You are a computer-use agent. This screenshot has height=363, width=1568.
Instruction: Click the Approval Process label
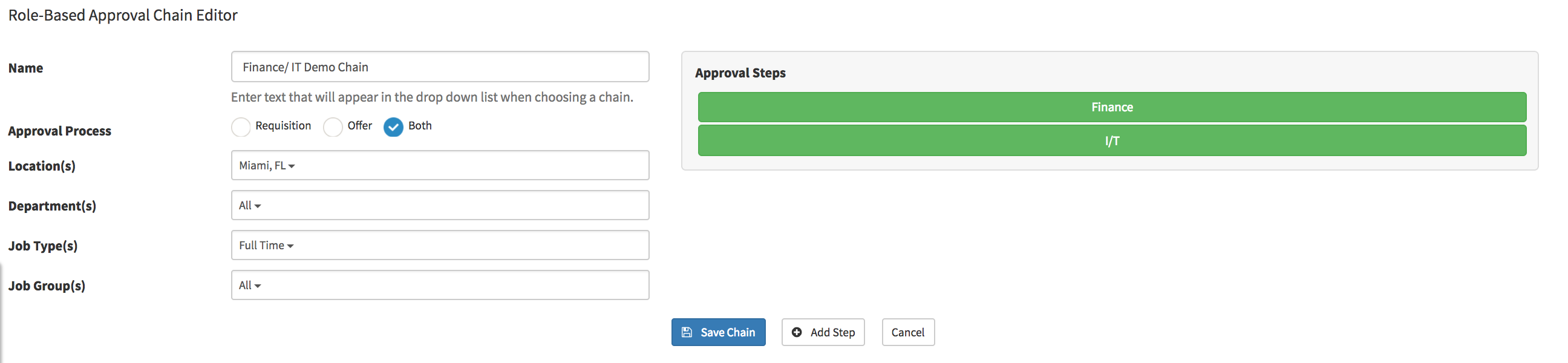[x=60, y=130]
